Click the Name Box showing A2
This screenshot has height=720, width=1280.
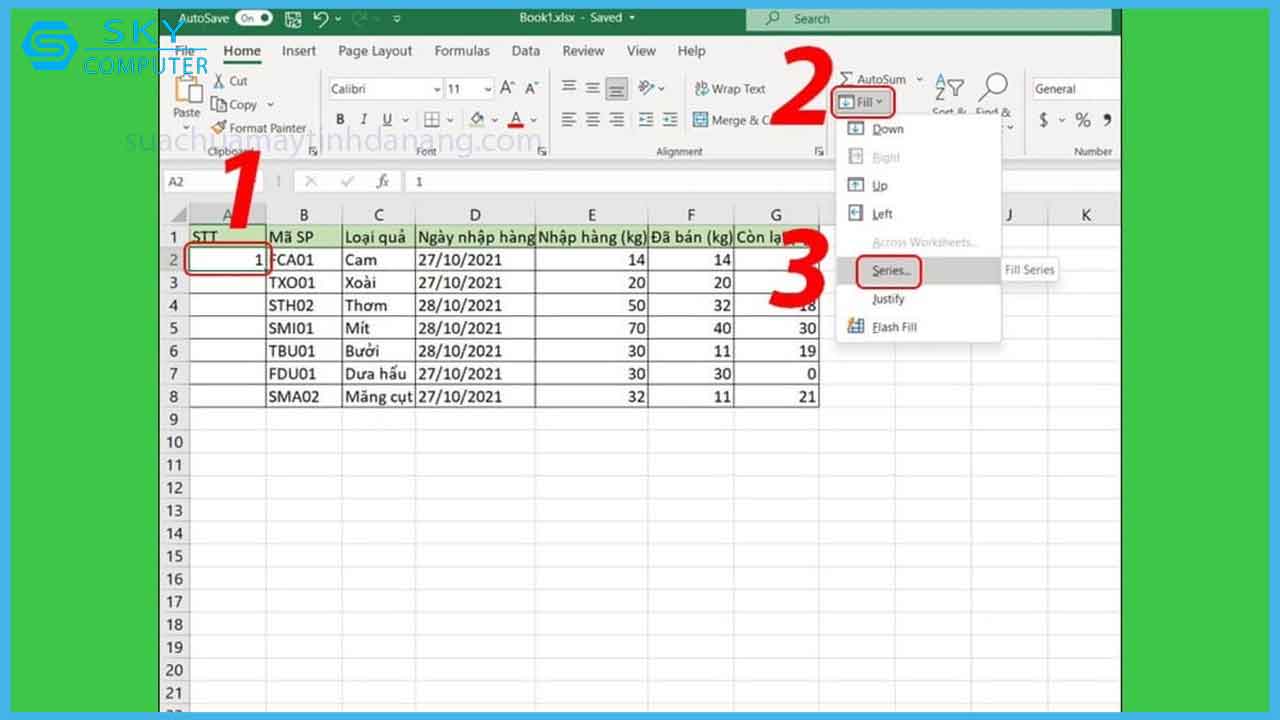(214, 182)
